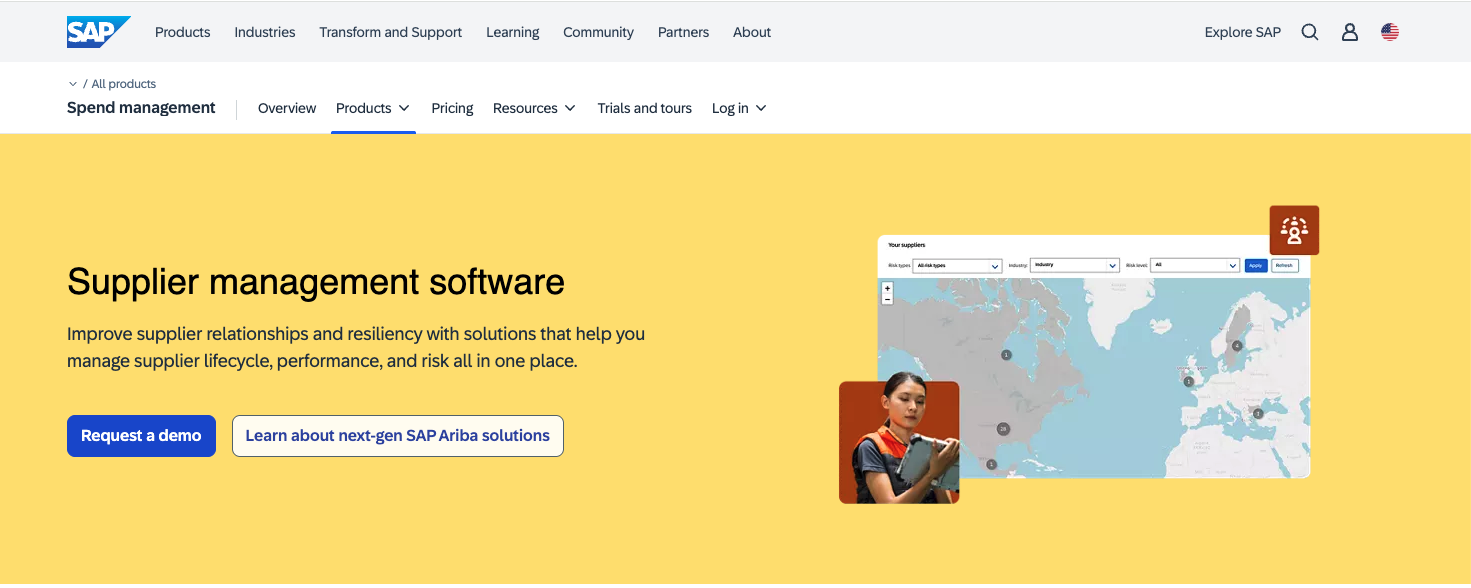Open the Industries menu
1471x588 pixels.
click(x=265, y=32)
